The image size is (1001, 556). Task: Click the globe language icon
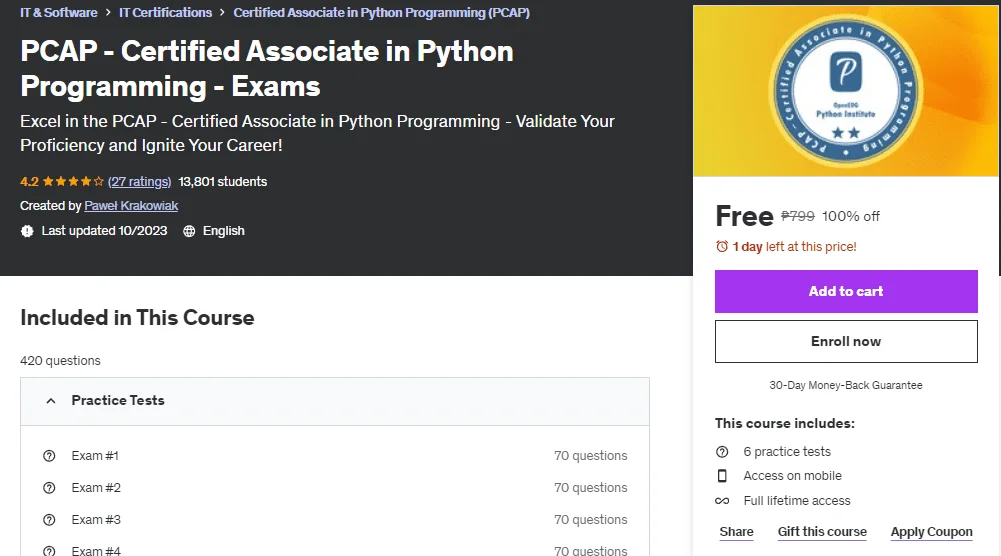189,231
